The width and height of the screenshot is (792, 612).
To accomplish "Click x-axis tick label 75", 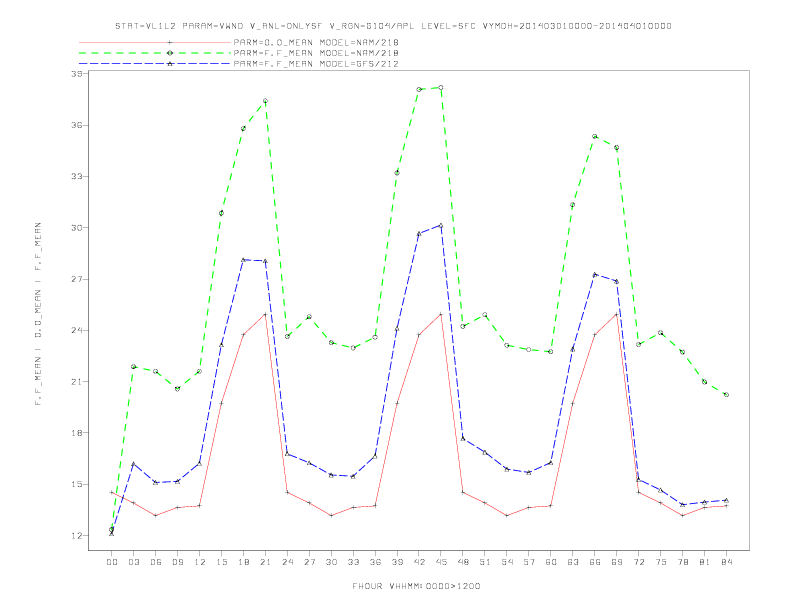I will (x=661, y=562).
